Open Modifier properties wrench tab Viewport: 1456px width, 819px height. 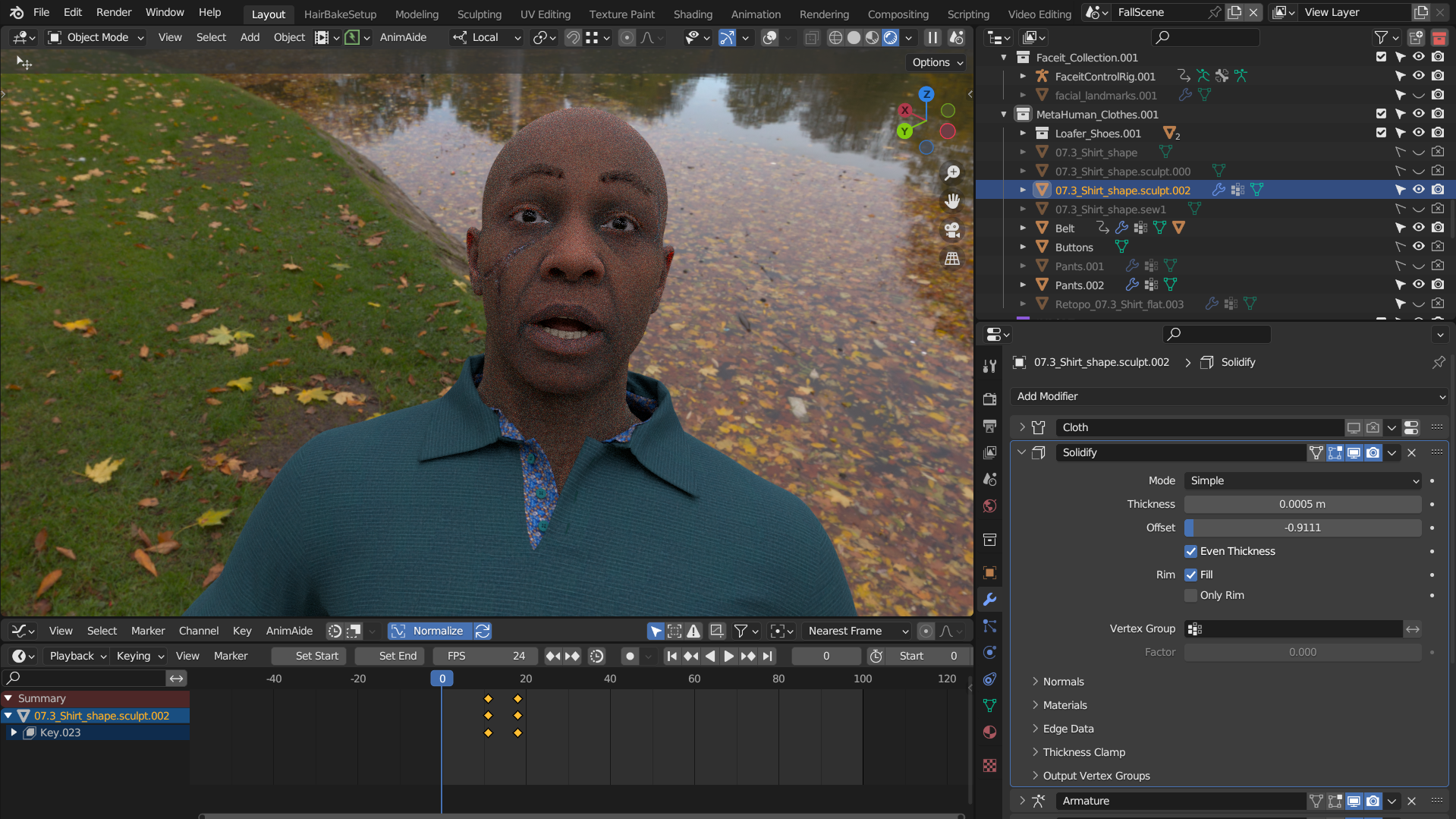[x=989, y=600]
